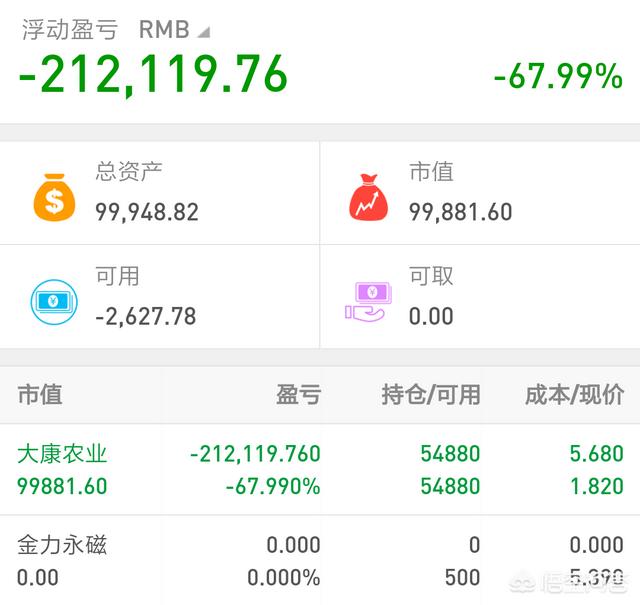Image resolution: width=640 pixels, height=605 pixels.
Task: Tap 金力永磁 available quantity 500
Action: tap(462, 578)
